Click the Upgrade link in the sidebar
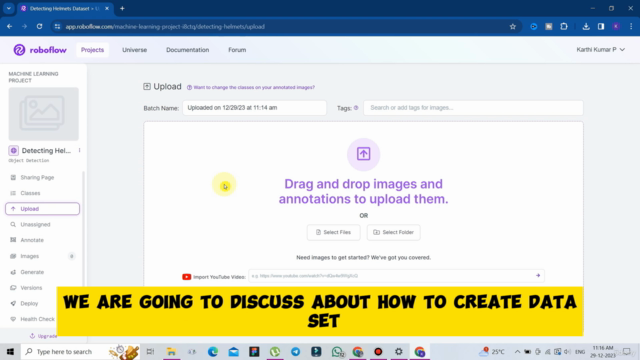The image size is (640, 360). (x=44, y=336)
